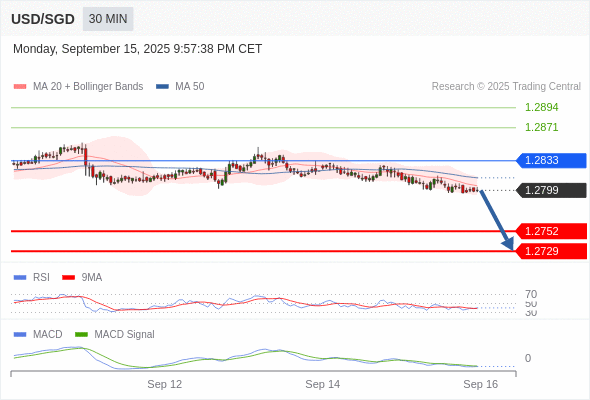Click the red support tag 1.2729

tap(551, 251)
